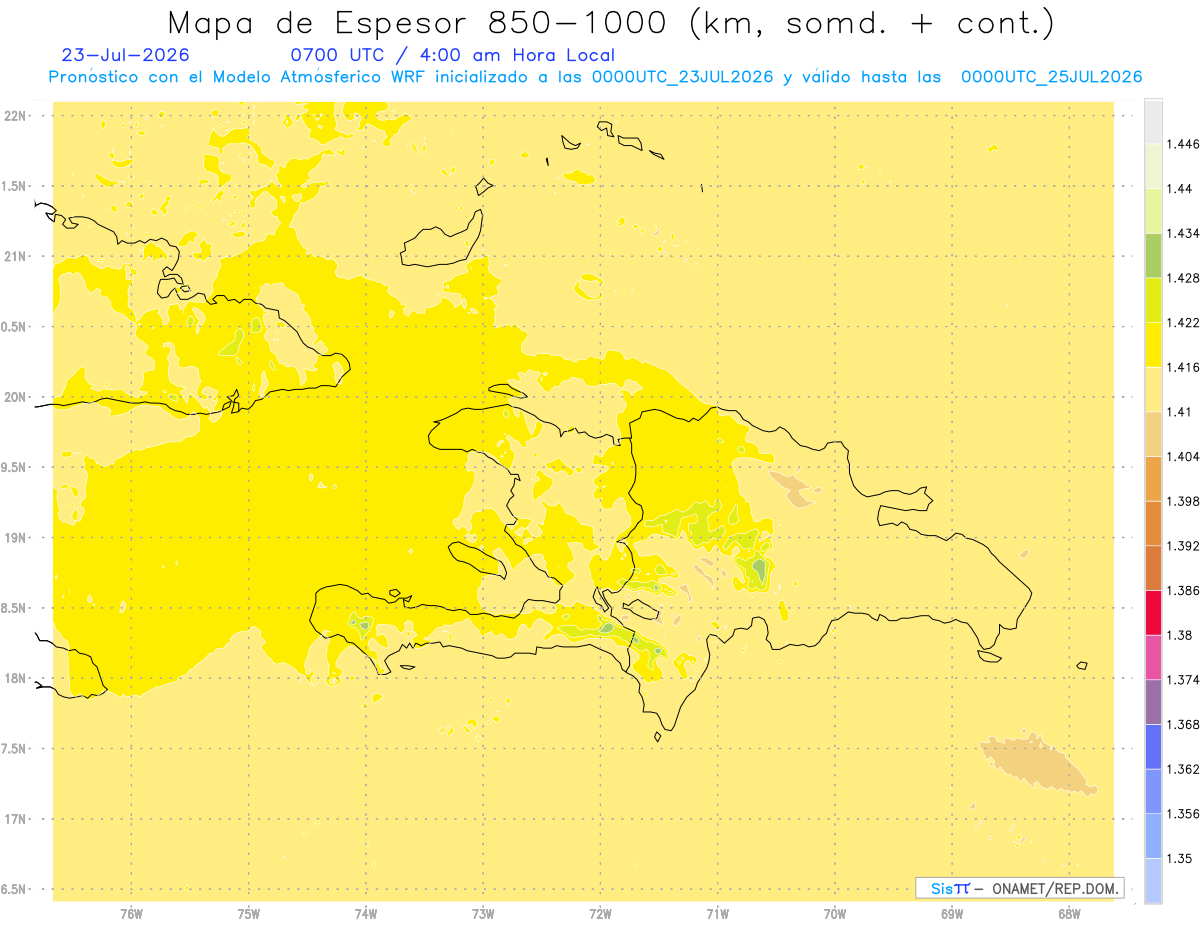Click the legend value '1.368'
1200x927 pixels.
(x=1183, y=724)
